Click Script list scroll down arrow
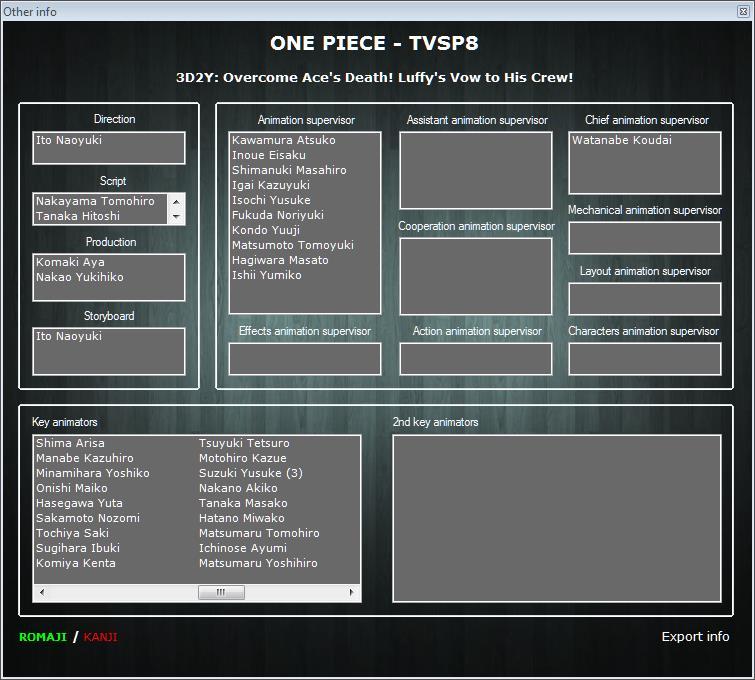 (x=176, y=217)
